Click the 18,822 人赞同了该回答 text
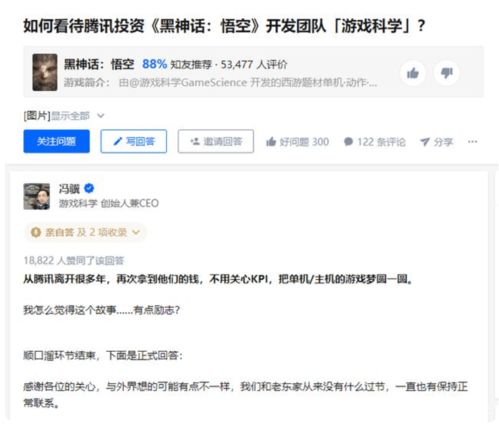Viewport: 499px width, 427px height. point(74,260)
